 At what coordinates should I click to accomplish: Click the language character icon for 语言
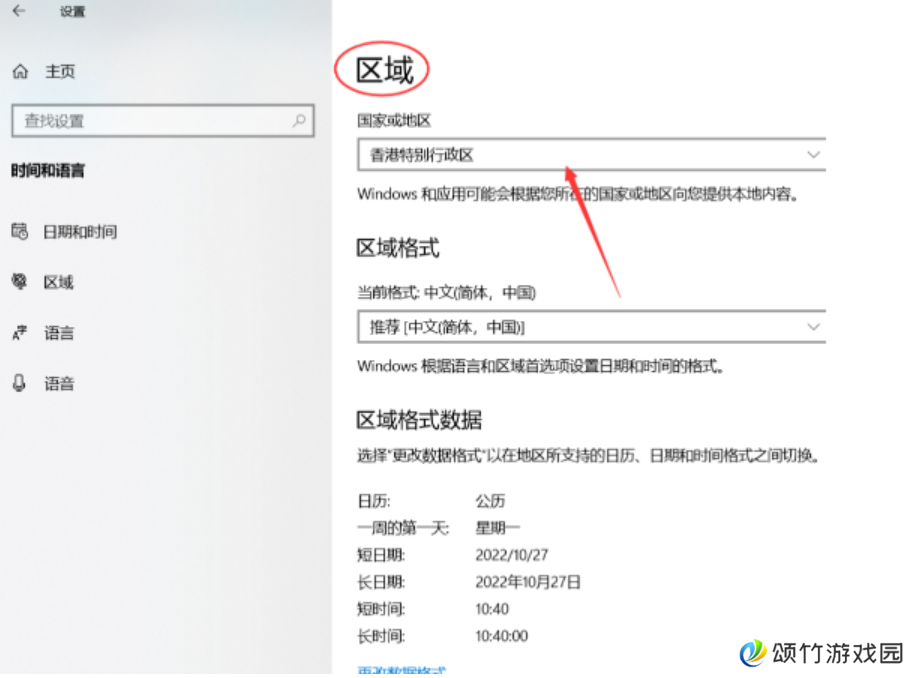19,333
